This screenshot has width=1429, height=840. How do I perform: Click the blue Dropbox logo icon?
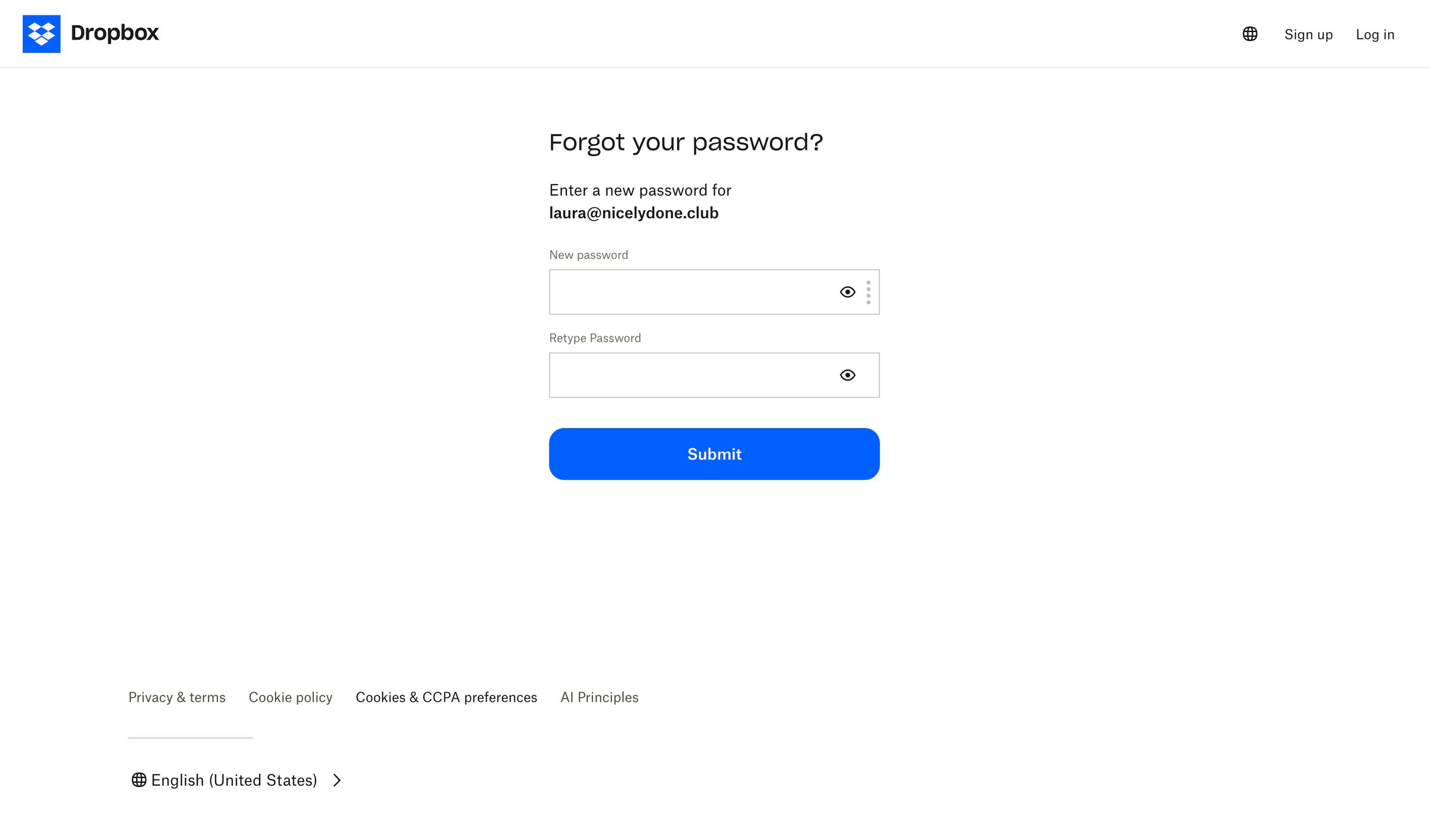click(x=41, y=34)
